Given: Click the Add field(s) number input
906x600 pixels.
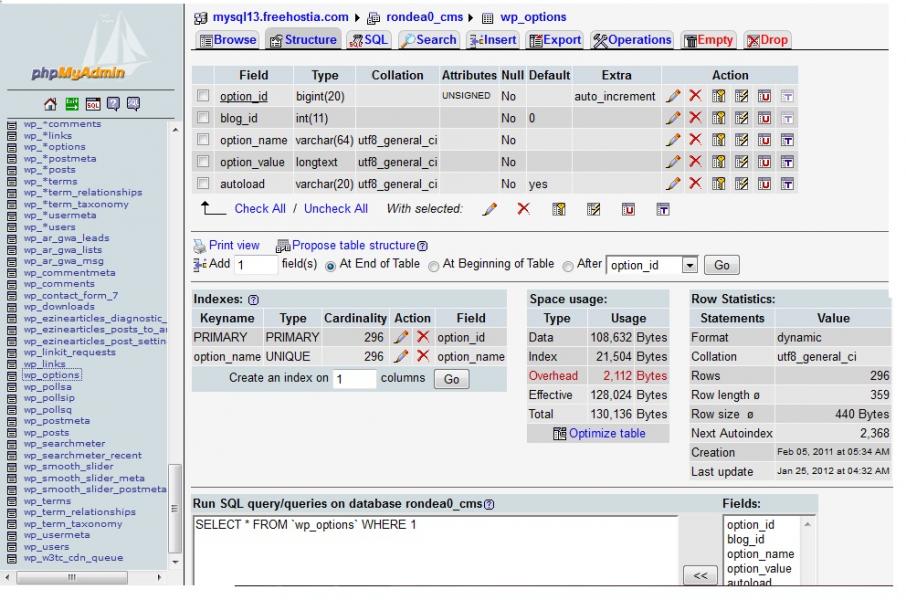Looking at the screenshot, I should [255, 265].
